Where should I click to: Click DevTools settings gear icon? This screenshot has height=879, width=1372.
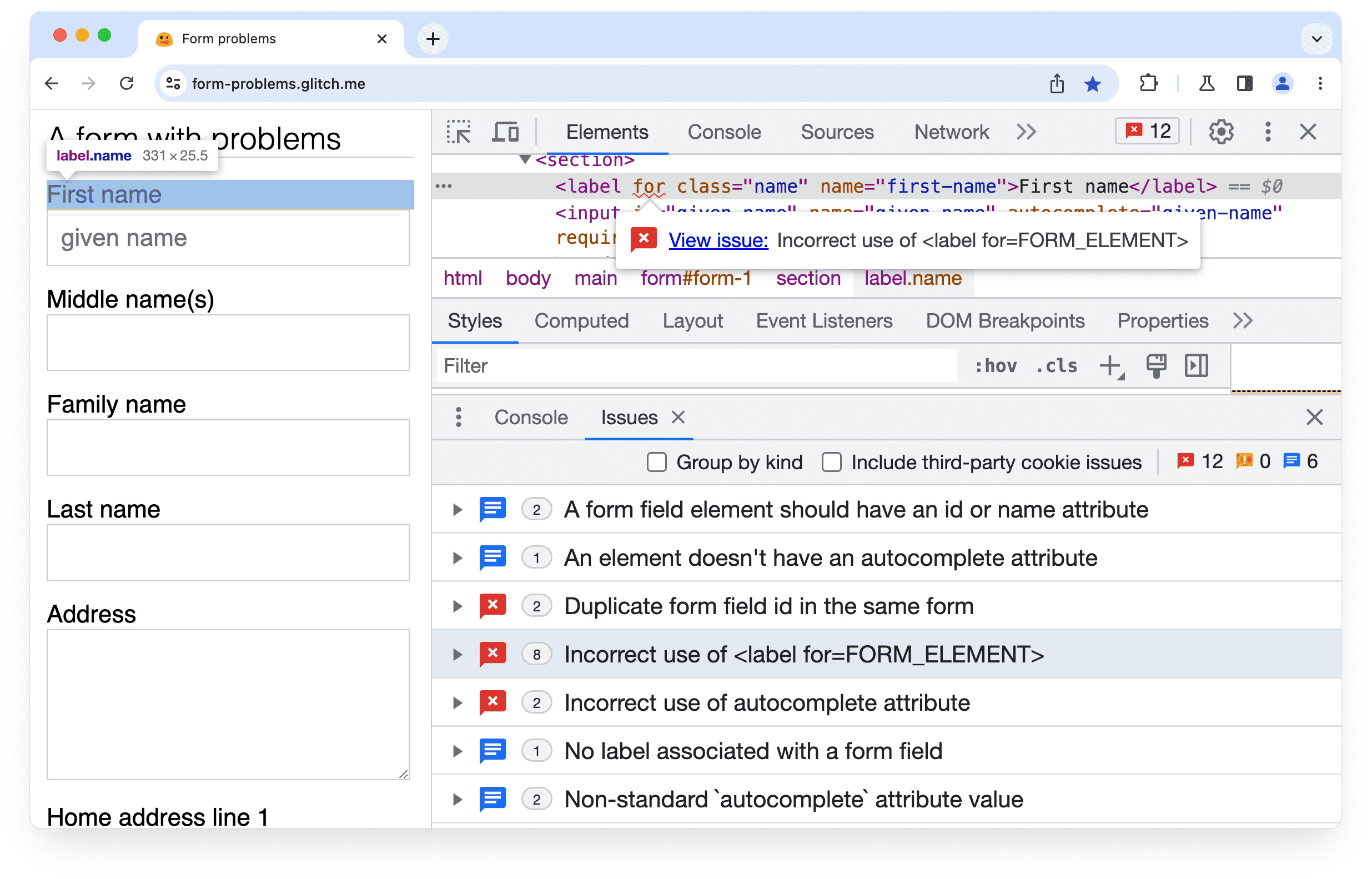pyautogui.click(x=1222, y=132)
